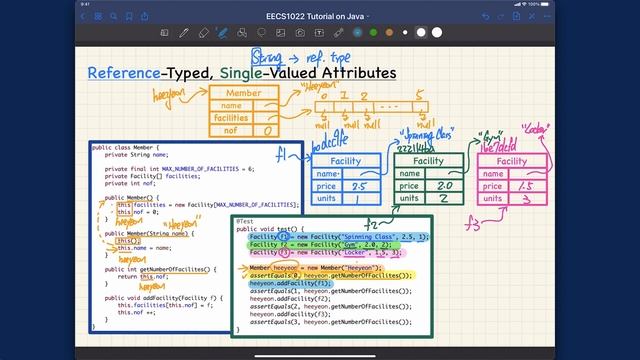Select the Image insert tool

[x=280, y=33]
